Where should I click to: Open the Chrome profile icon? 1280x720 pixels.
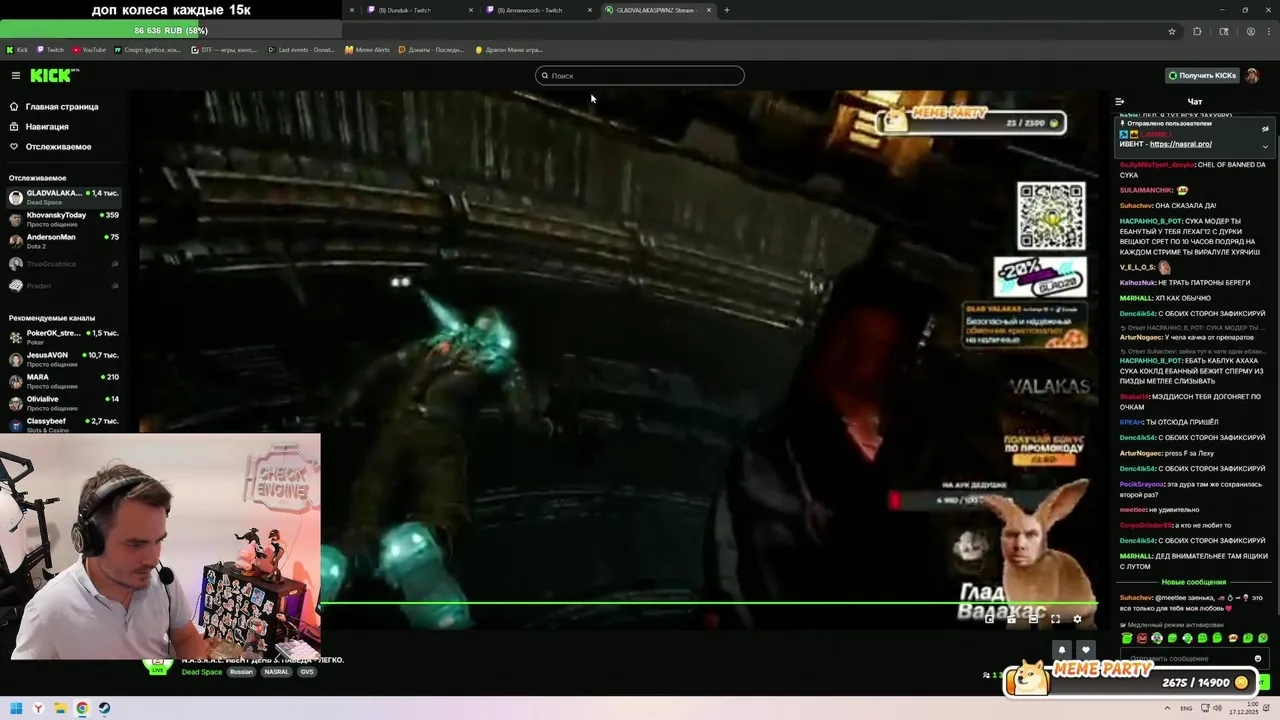pyautogui.click(x=1250, y=31)
